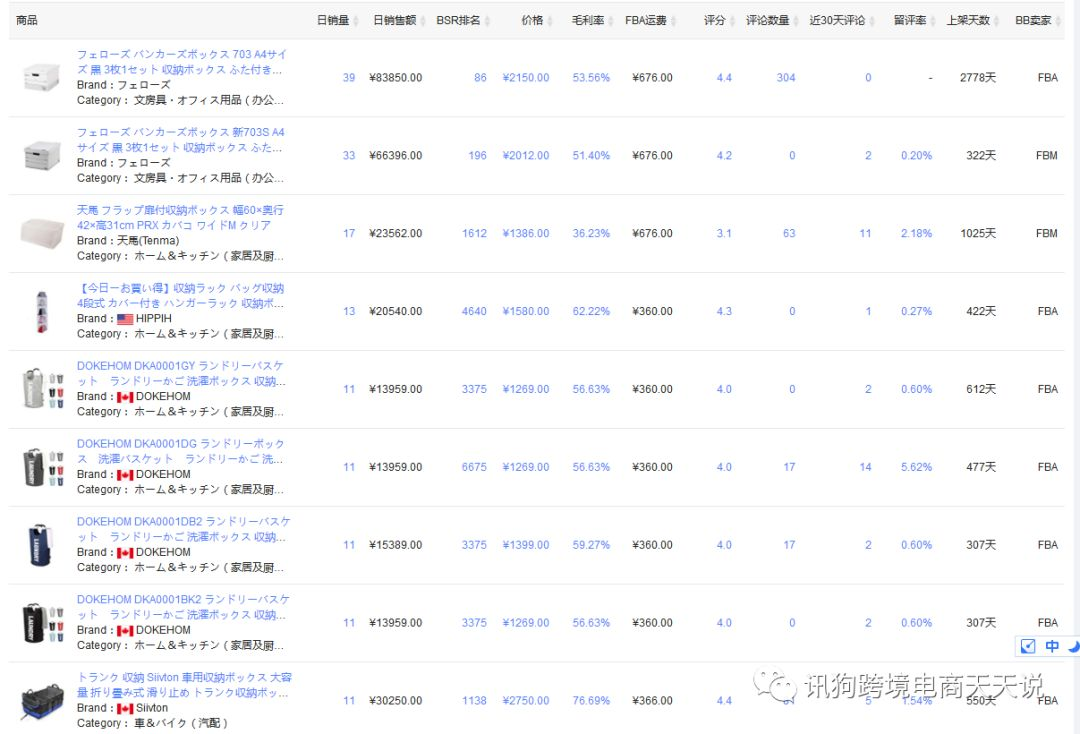Click the gross margin value 76.69%
This screenshot has height=734, width=1080.
(591, 700)
